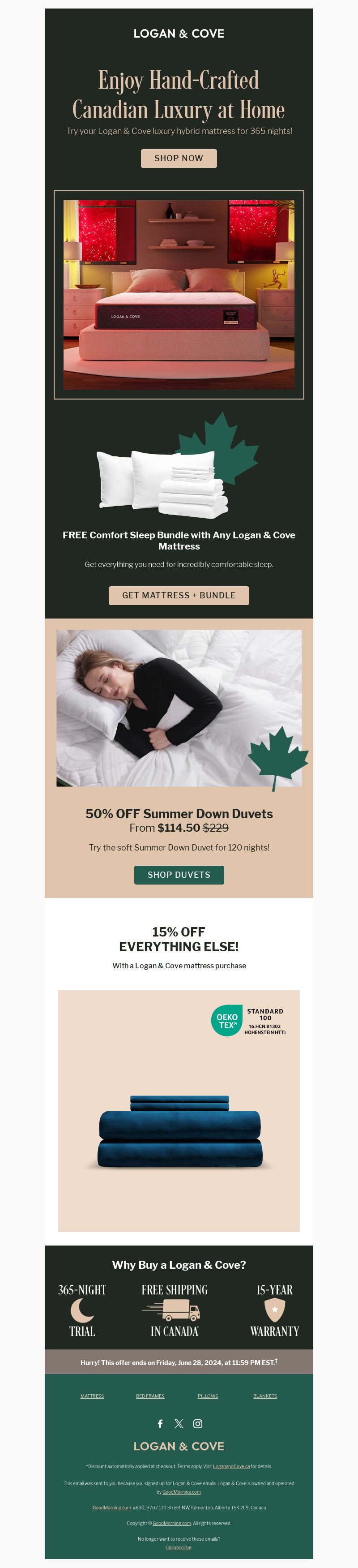
Task: Click the mattress bedroom hero image
Action: pos(179,295)
